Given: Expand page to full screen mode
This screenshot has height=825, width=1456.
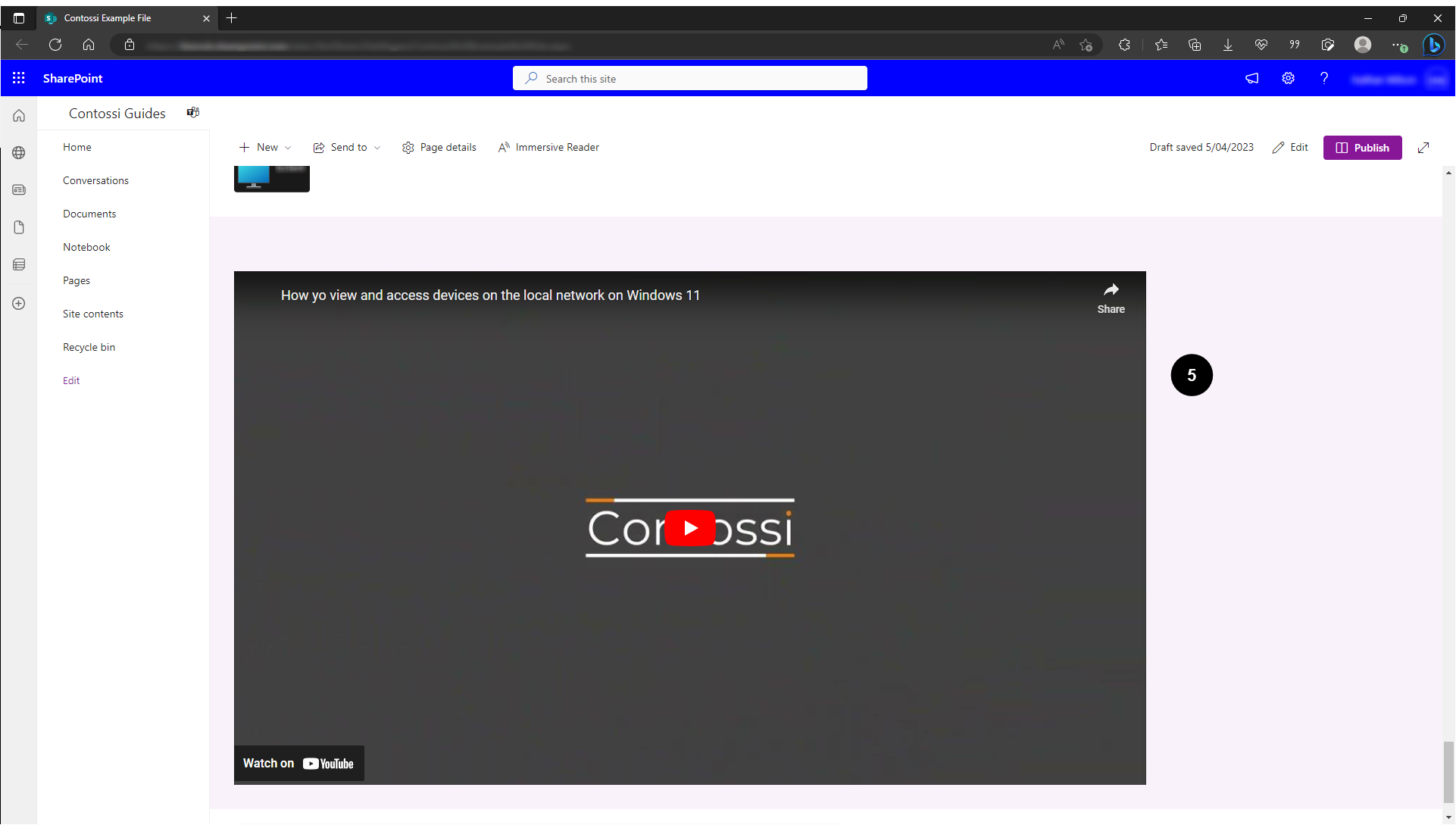Looking at the screenshot, I should tap(1423, 148).
